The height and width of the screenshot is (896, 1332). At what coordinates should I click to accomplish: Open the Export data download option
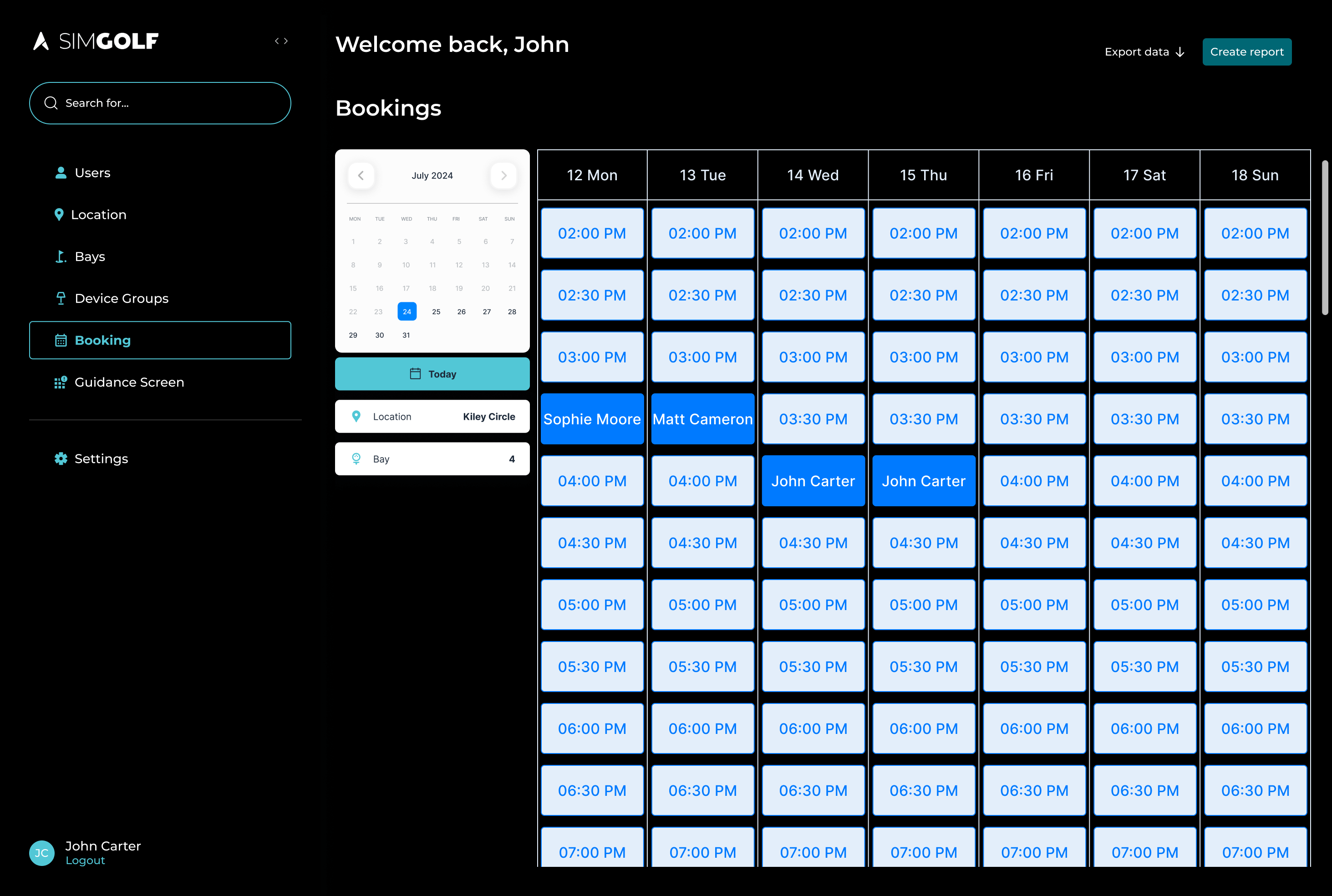[1144, 52]
